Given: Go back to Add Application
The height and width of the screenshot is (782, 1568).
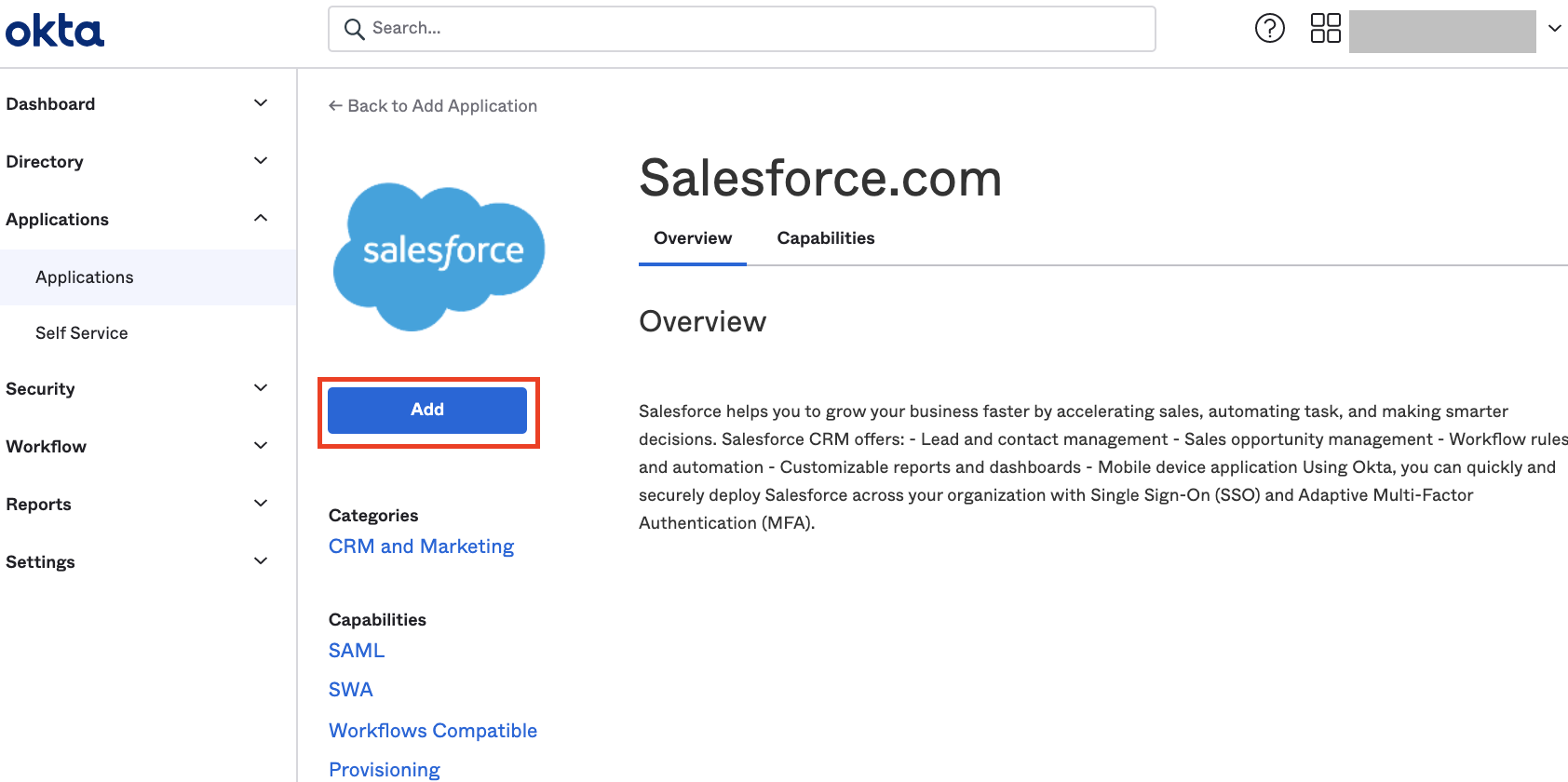Looking at the screenshot, I should pyautogui.click(x=433, y=106).
